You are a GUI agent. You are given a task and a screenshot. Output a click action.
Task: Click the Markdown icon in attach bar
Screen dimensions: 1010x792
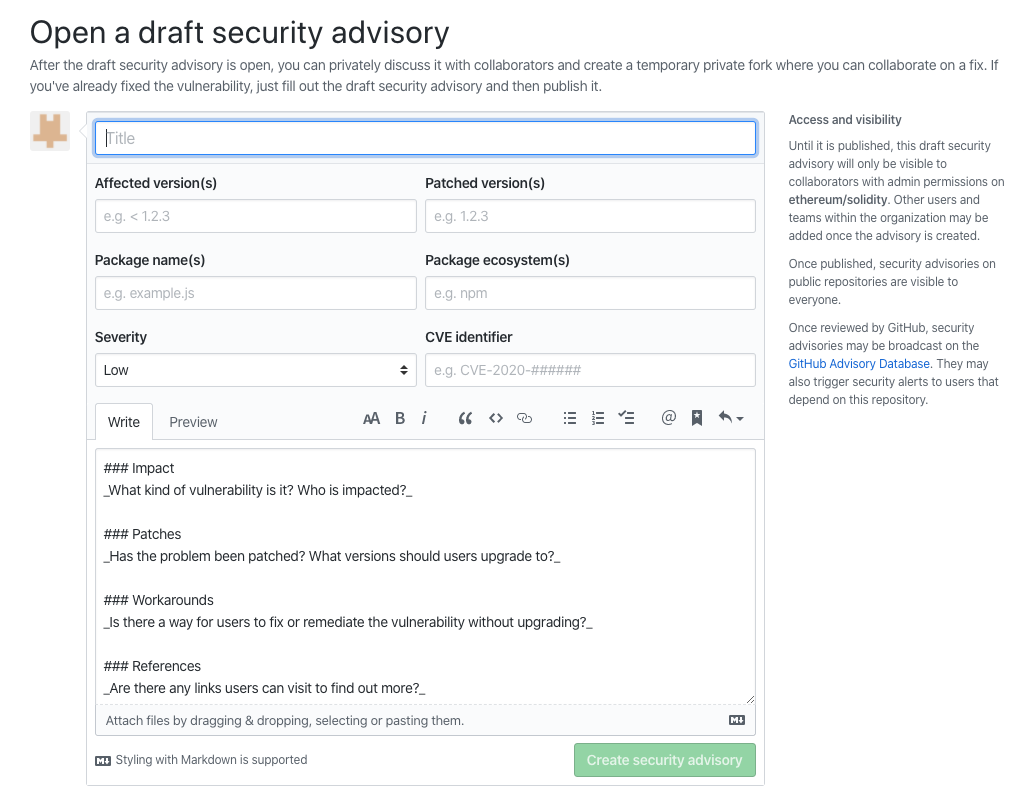[x=737, y=720]
